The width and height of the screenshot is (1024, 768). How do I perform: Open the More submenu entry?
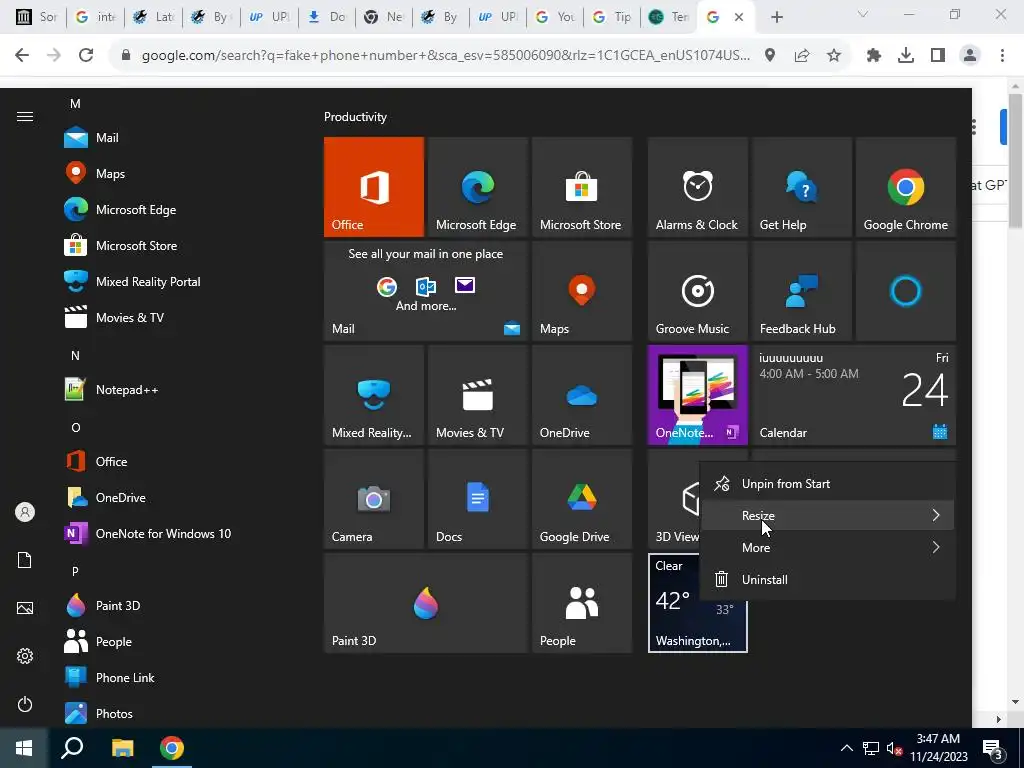(x=827, y=547)
